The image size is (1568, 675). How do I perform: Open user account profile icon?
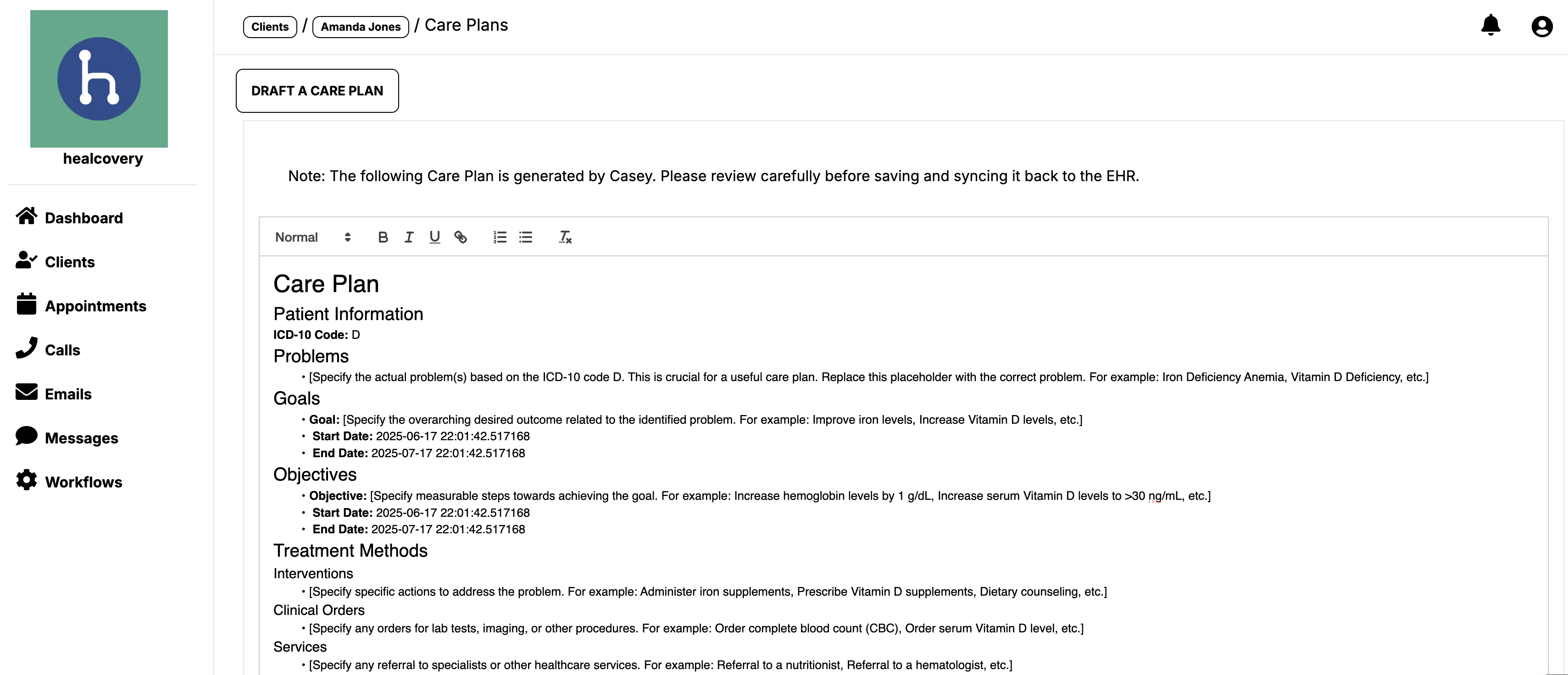click(x=1542, y=27)
